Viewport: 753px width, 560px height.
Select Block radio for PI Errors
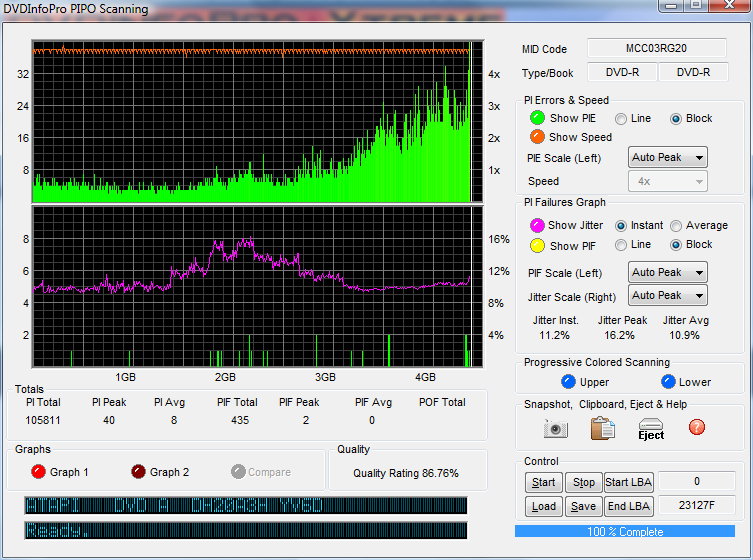pyautogui.click(x=676, y=119)
